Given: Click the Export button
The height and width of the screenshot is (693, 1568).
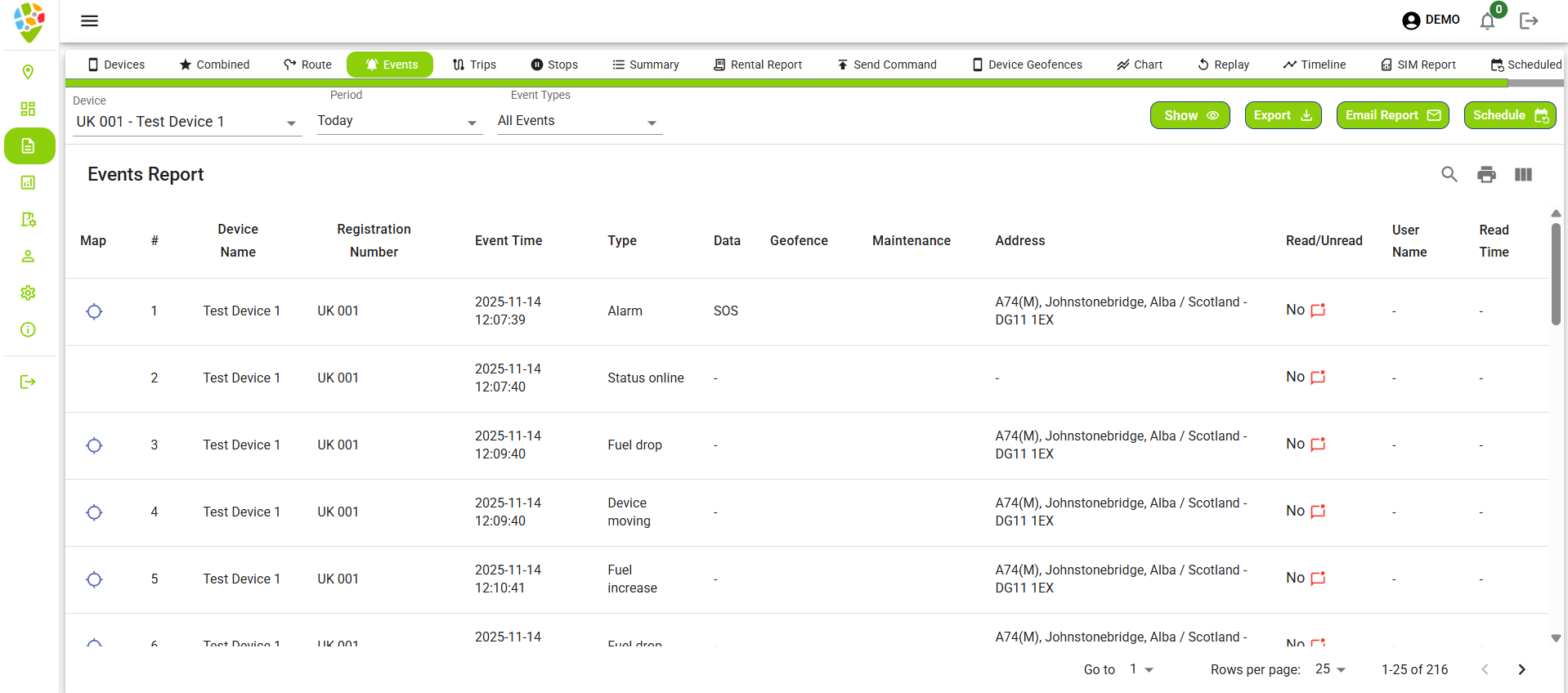Looking at the screenshot, I should [1283, 115].
